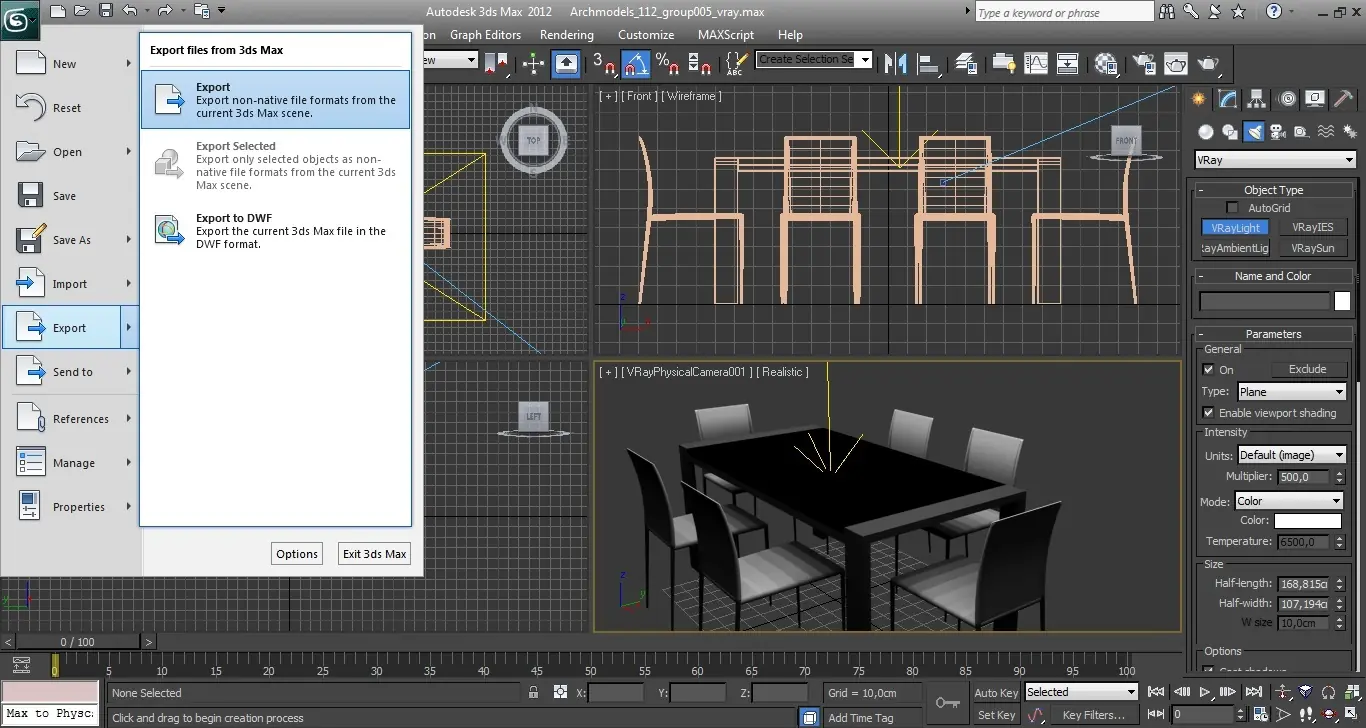Toggle the Angle Snap tool
This screenshot has height=728, width=1366.
pos(636,64)
